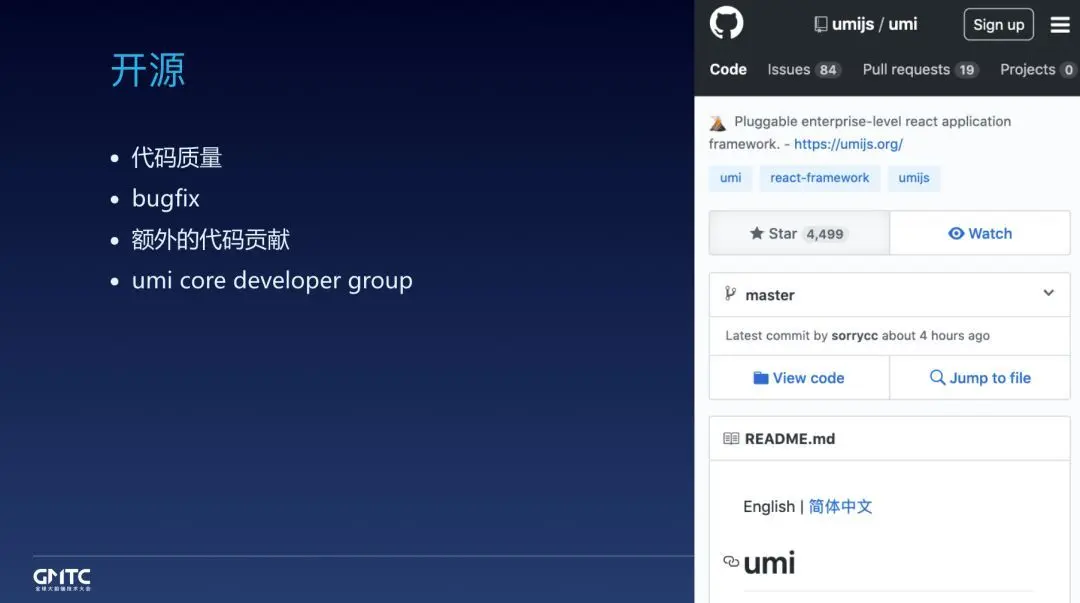
Task: Switch README language to 简体中文
Action: tap(840, 507)
